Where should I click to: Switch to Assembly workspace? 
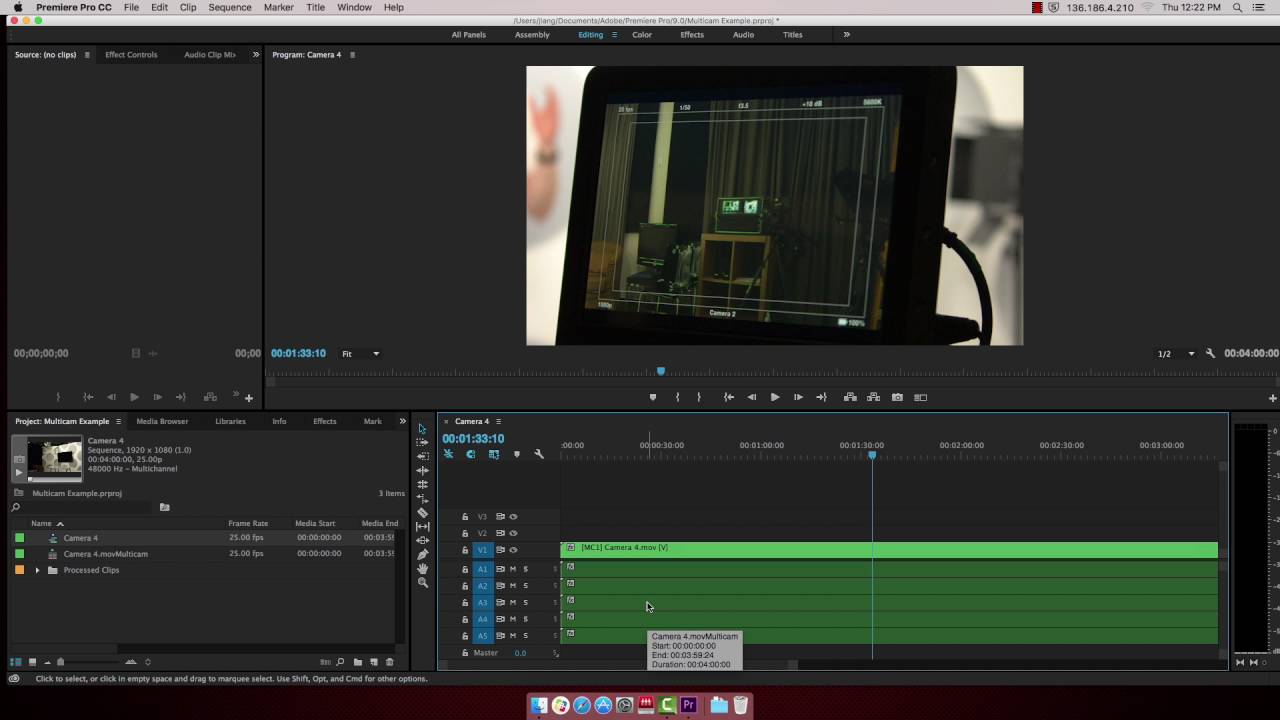532,35
